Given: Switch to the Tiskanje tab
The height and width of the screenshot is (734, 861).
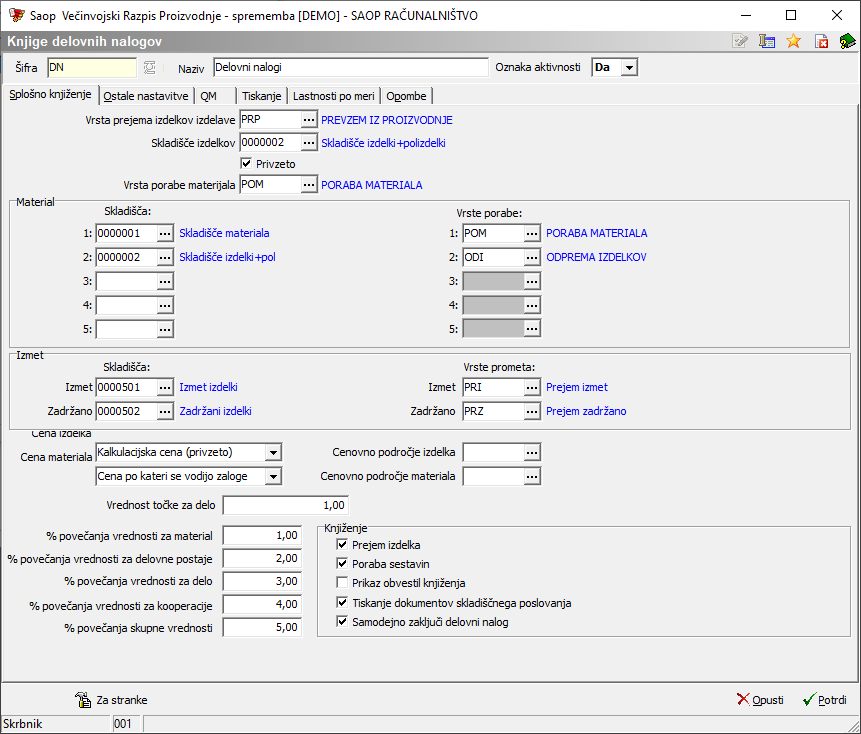Looking at the screenshot, I should tap(261, 96).
